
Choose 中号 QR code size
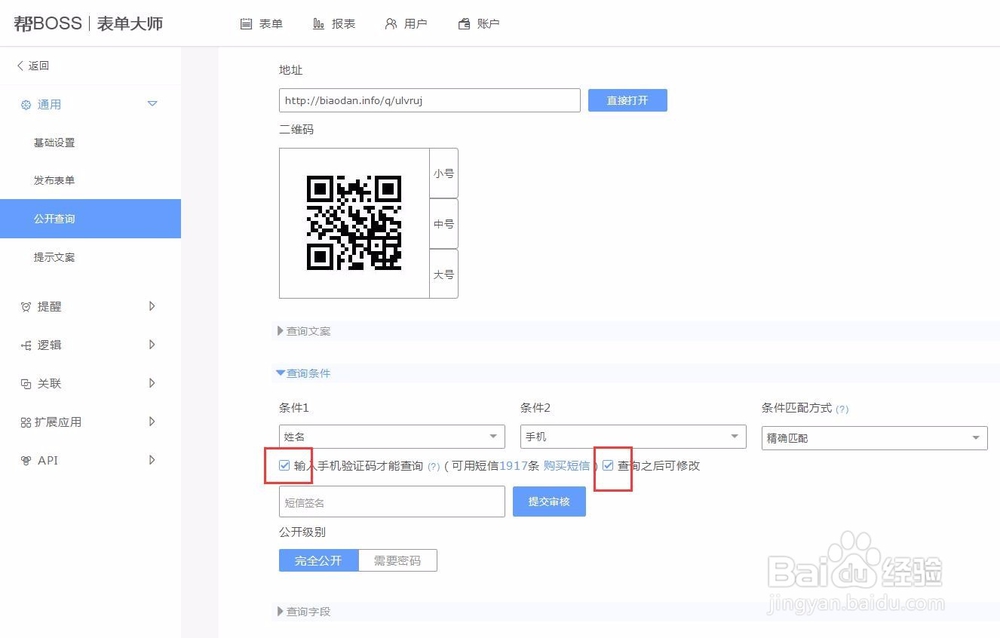(x=444, y=224)
